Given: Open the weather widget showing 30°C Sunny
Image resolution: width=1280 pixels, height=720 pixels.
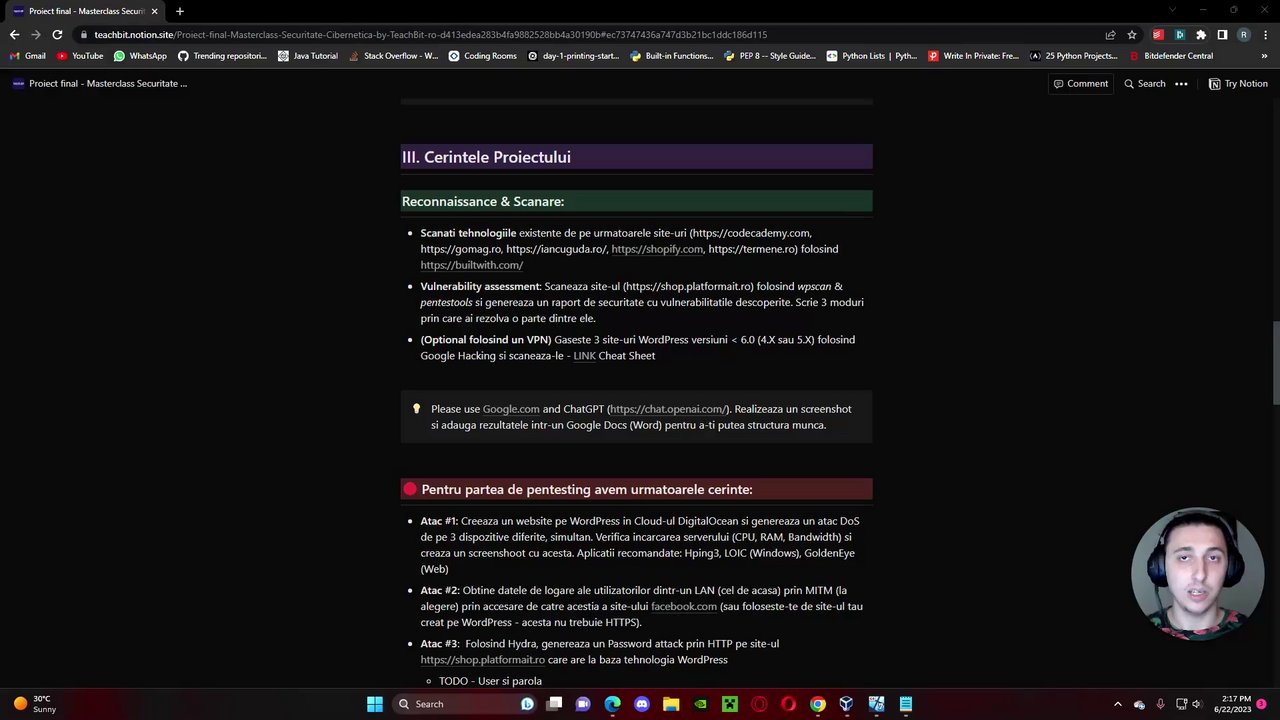Looking at the screenshot, I should click(34, 704).
